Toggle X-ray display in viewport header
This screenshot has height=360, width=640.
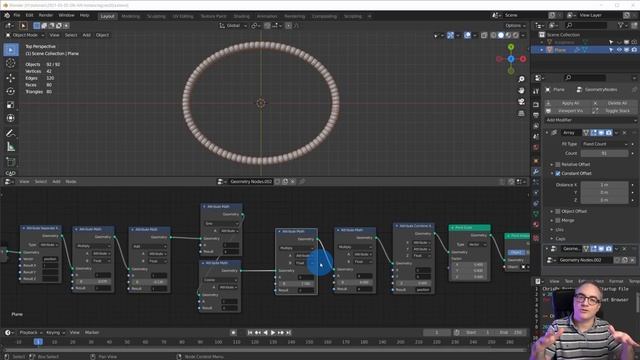point(484,36)
